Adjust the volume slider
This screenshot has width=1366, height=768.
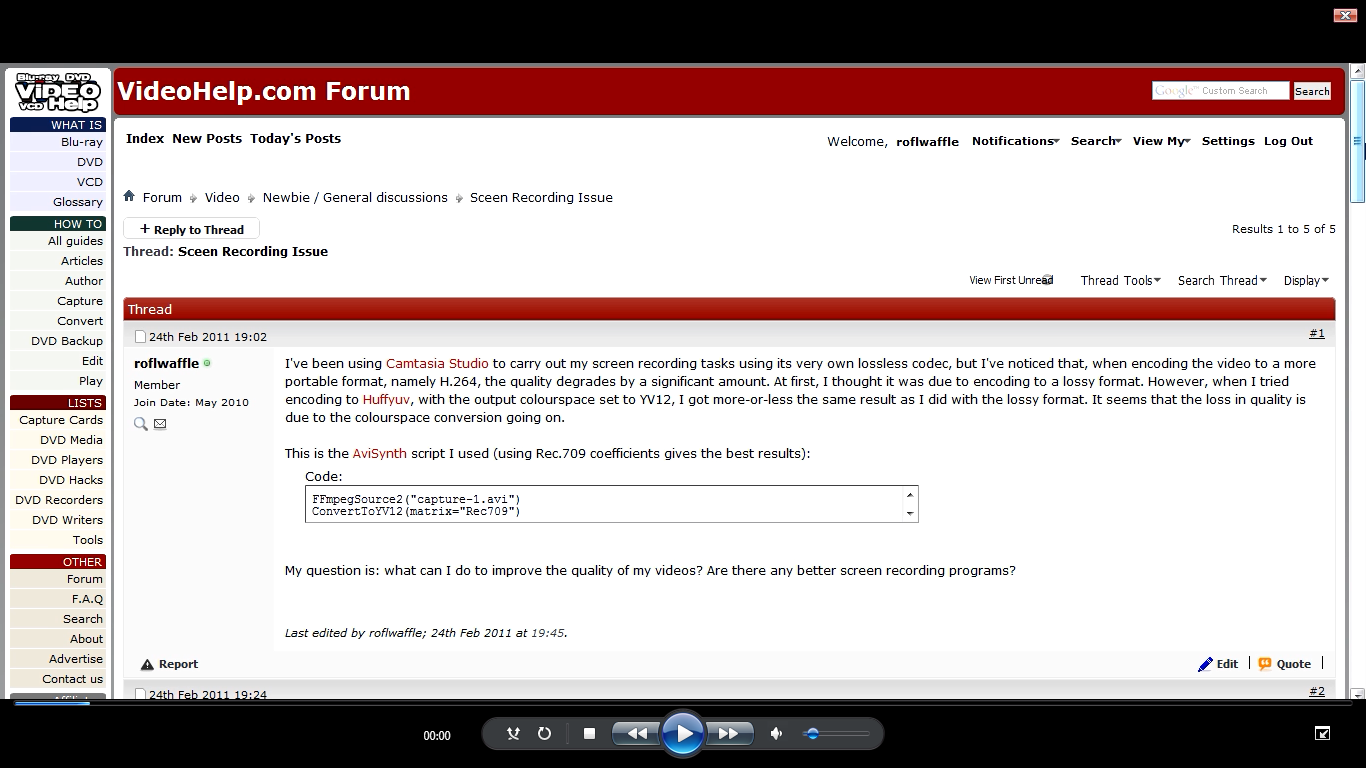837,734
